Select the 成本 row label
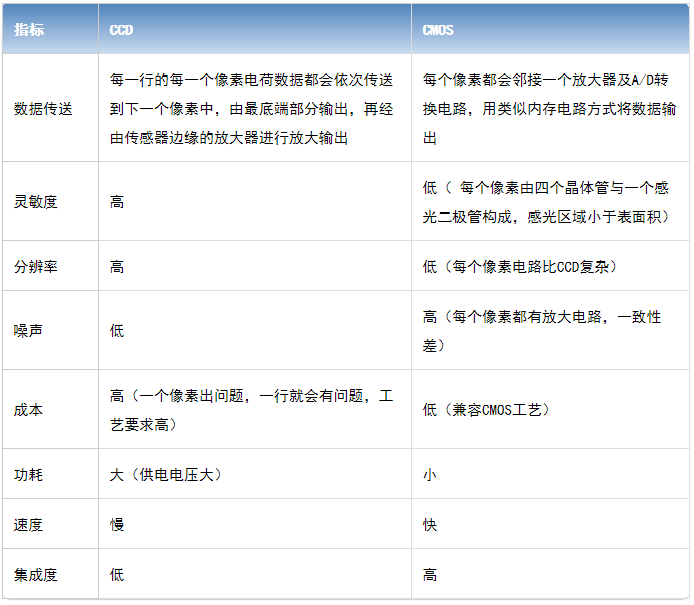The image size is (694, 605). tap(28, 410)
